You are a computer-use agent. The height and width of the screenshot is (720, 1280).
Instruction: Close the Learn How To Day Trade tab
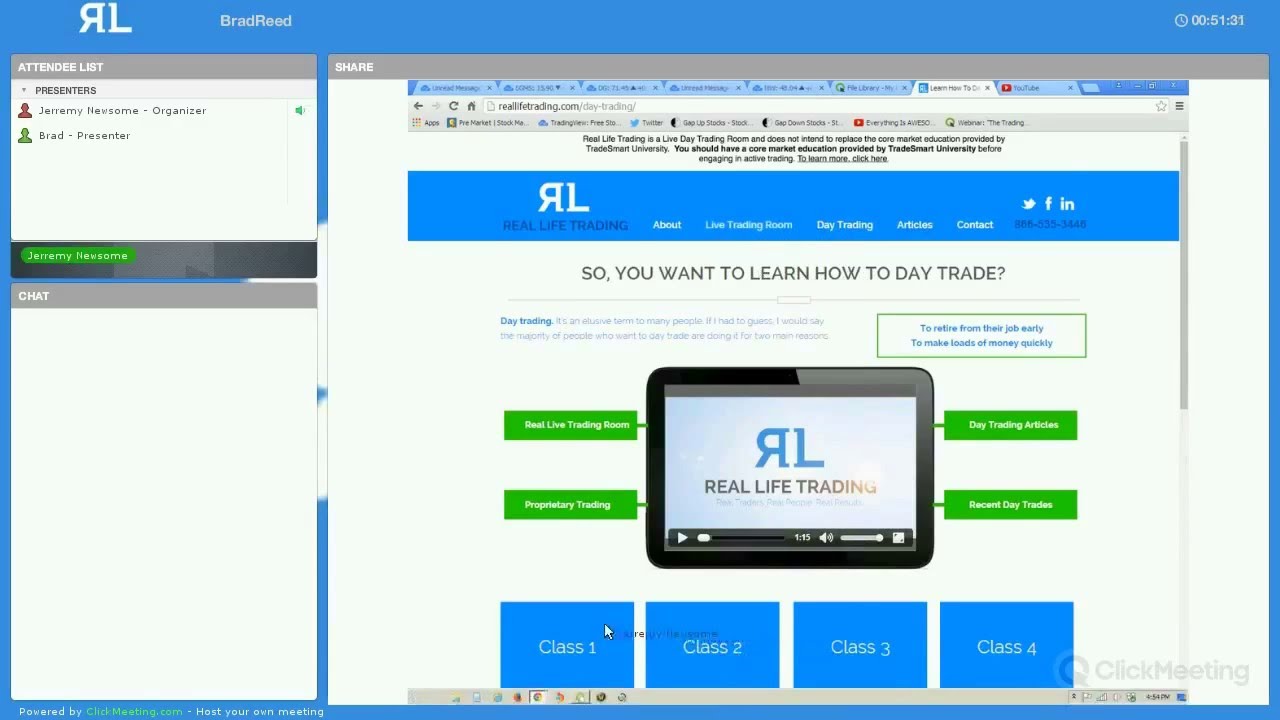pyautogui.click(x=987, y=88)
